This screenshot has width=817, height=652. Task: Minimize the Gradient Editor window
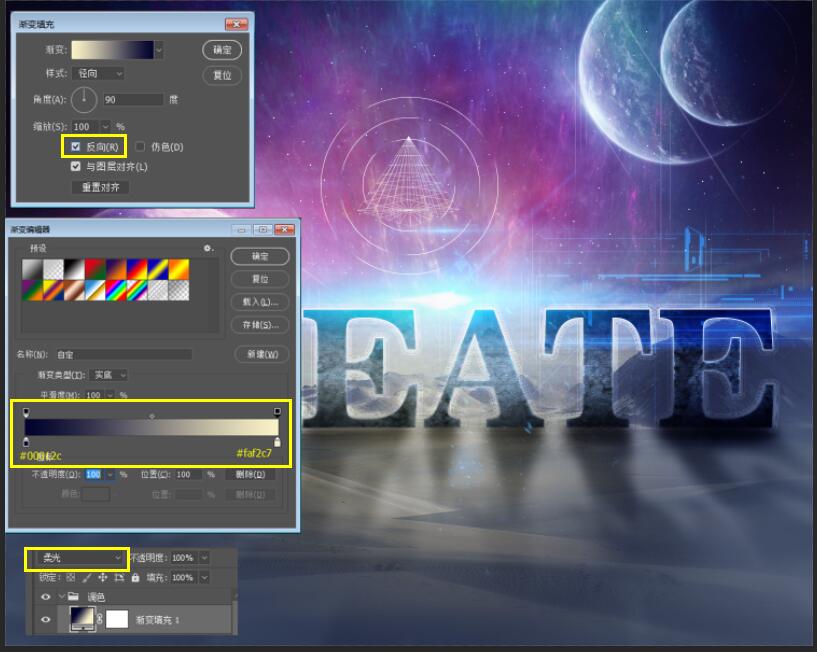click(242, 229)
